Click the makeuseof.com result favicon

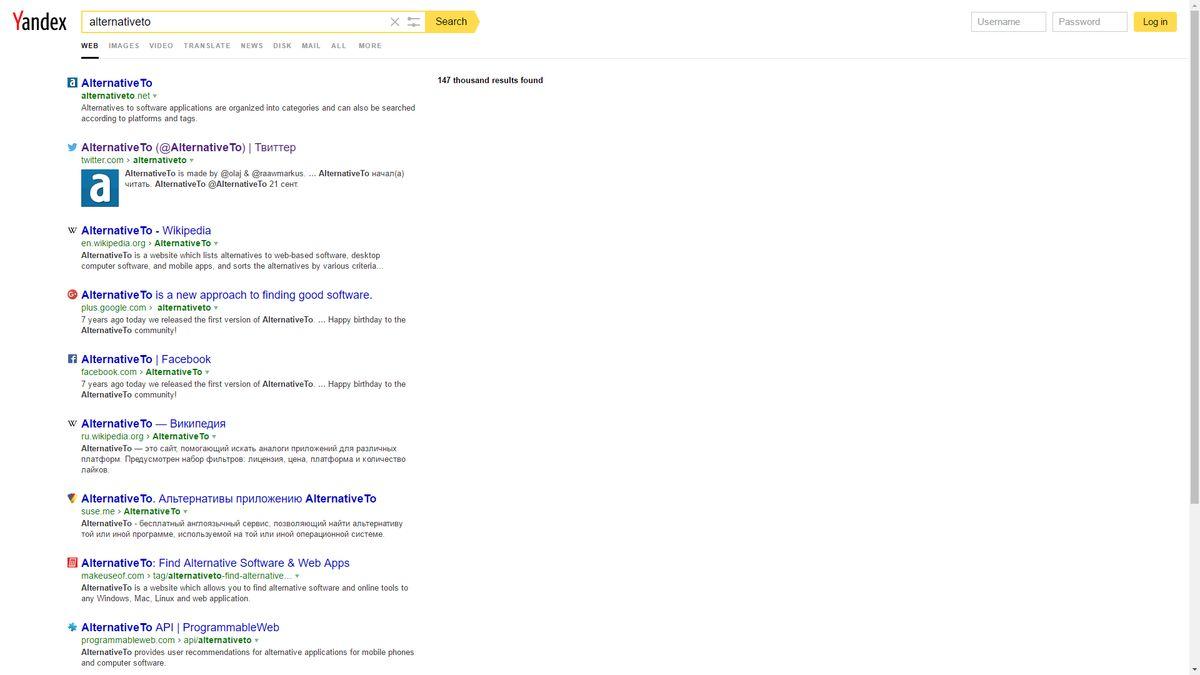[x=72, y=563]
